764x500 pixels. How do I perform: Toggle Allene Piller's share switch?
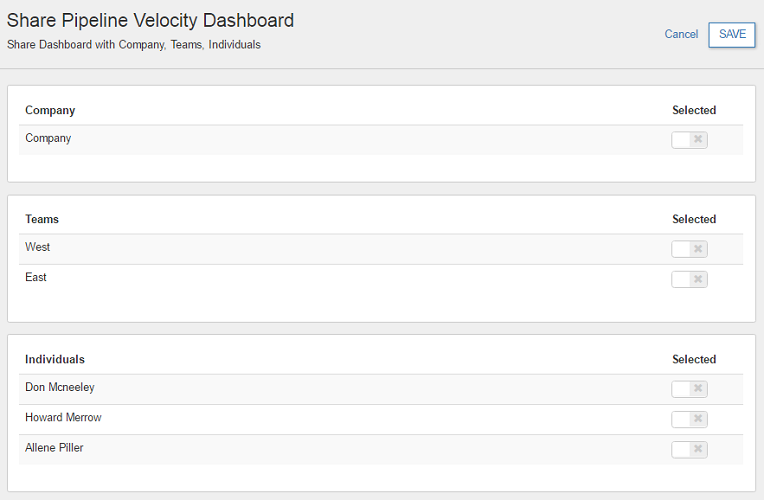click(689, 449)
